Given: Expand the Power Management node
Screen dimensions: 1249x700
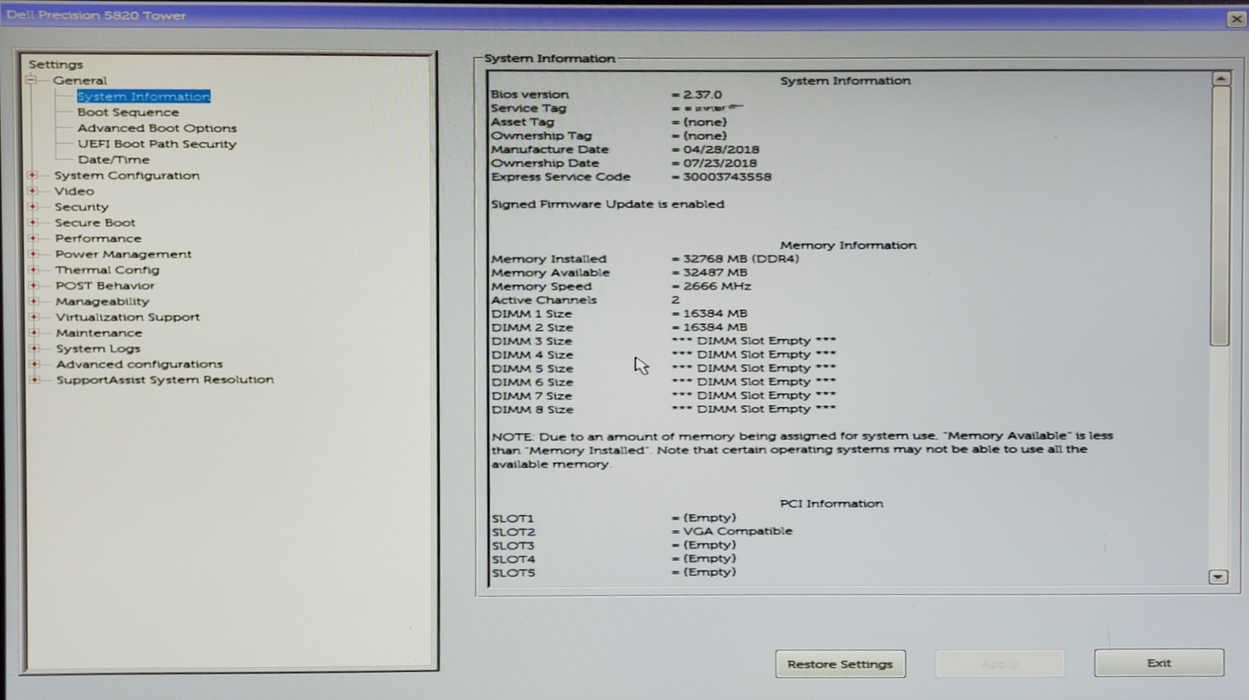Looking at the screenshot, I should tap(33, 254).
